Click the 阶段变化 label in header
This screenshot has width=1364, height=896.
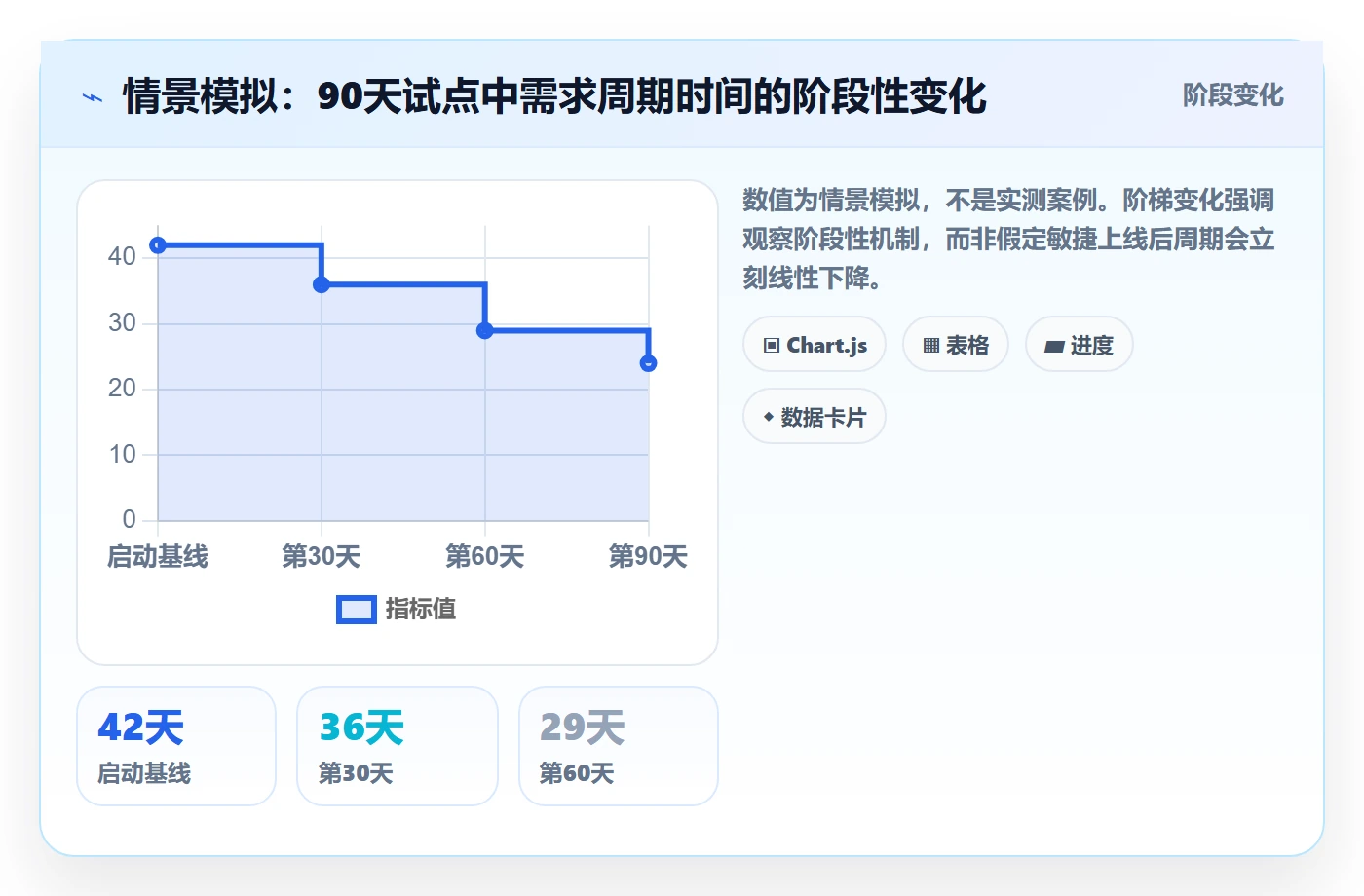tap(1232, 95)
